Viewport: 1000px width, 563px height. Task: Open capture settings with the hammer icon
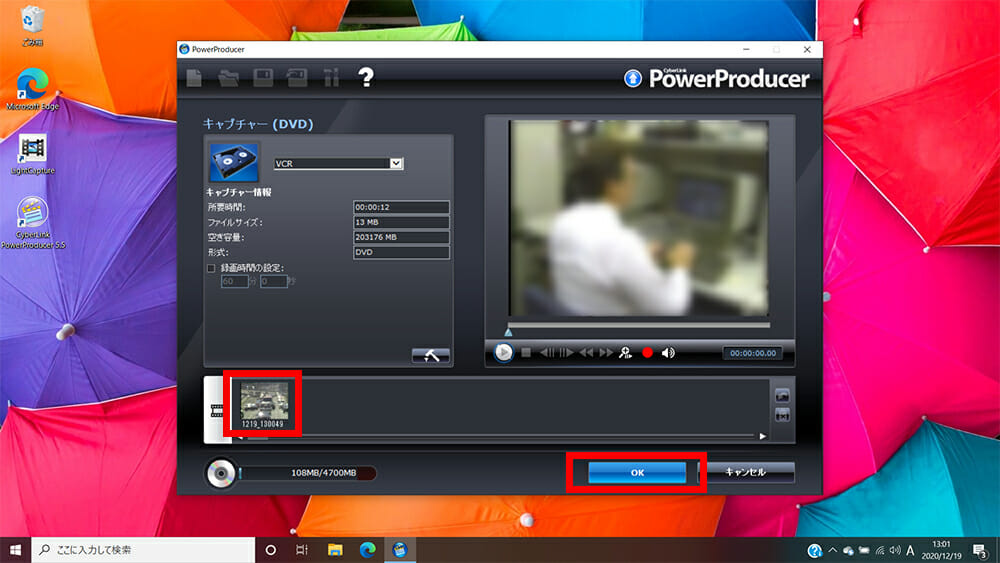click(x=430, y=356)
